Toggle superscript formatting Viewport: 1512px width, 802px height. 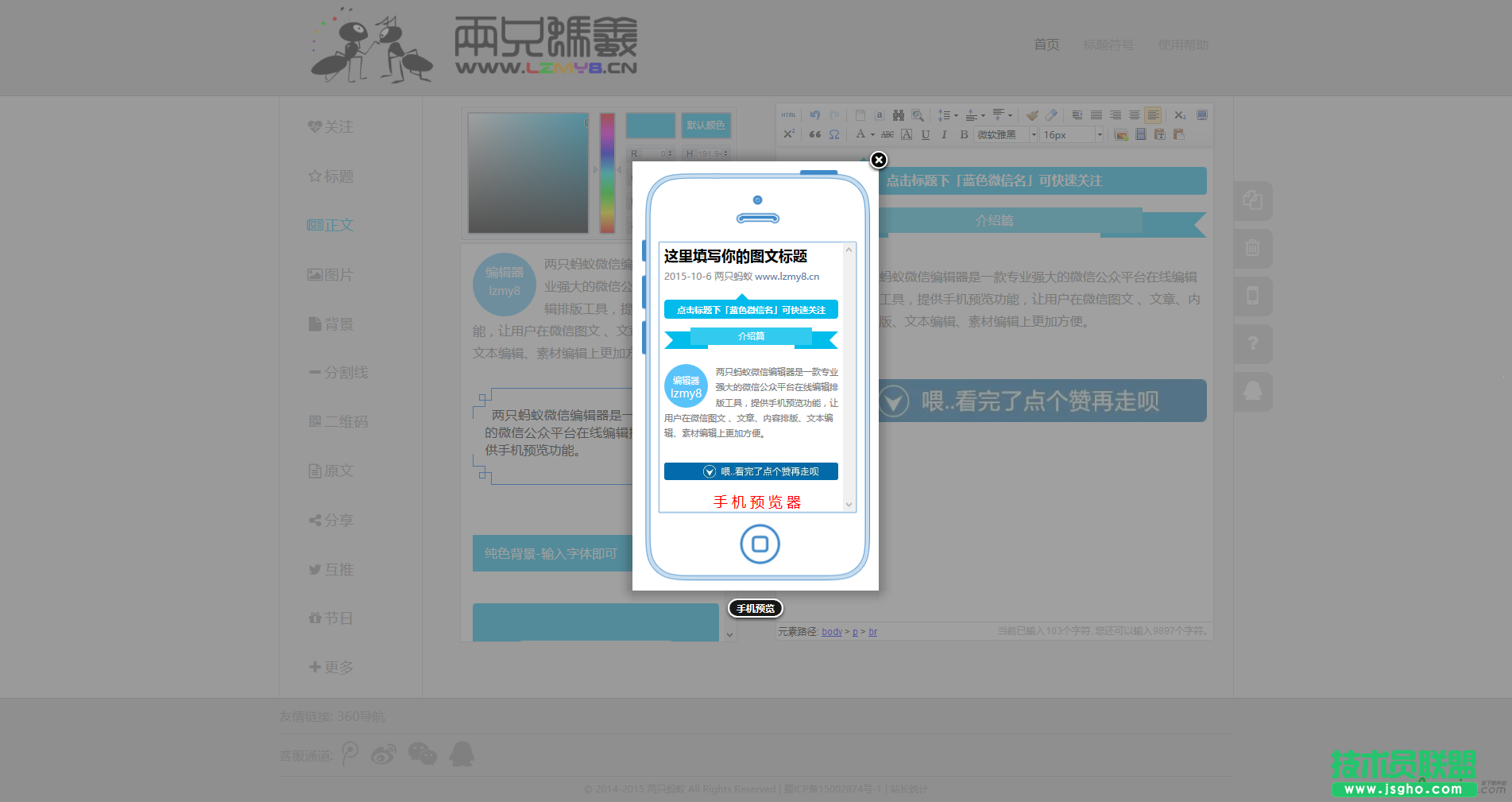pyautogui.click(x=789, y=133)
